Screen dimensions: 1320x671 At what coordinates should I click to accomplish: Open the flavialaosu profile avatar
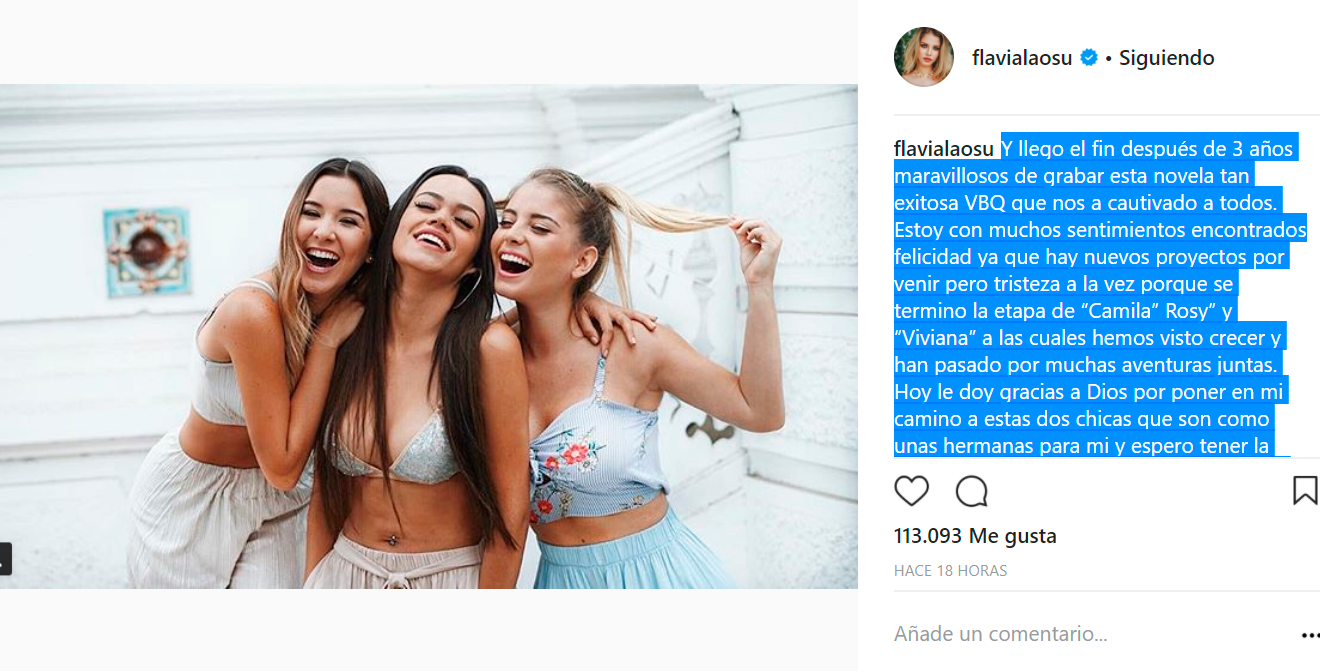923,57
